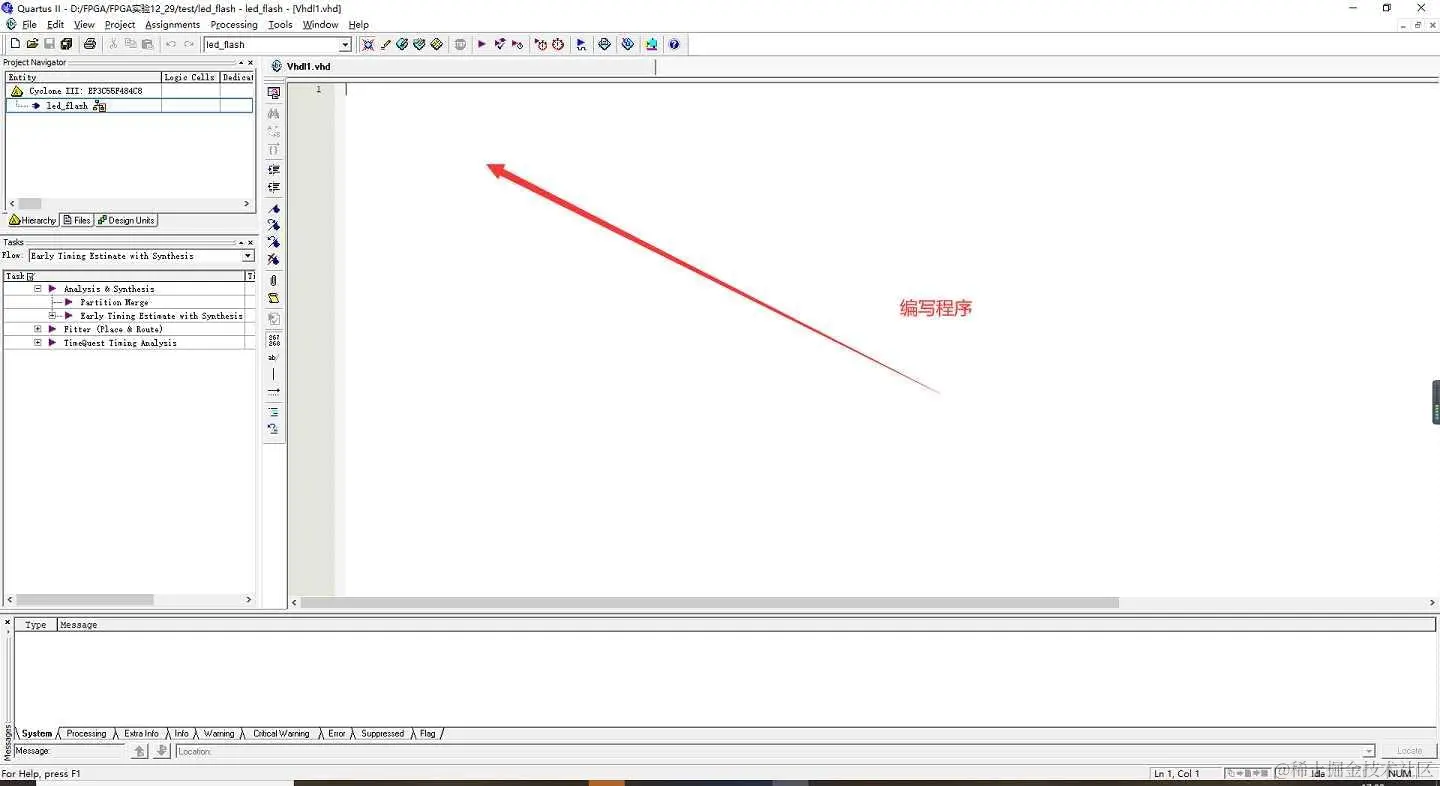Click the increase indent icon in editor sidebar
This screenshot has height=786, width=1440.
273,169
